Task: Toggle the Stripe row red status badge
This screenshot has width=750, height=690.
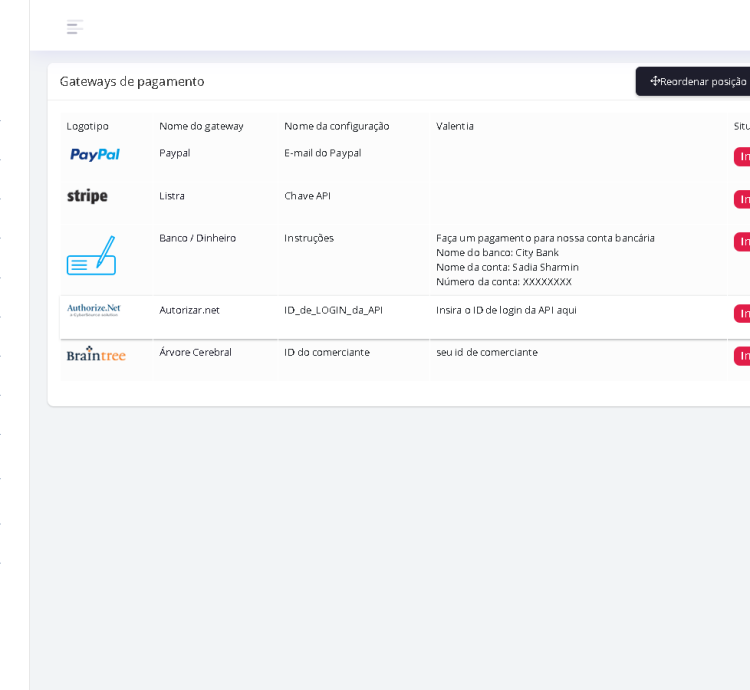Action: pos(742,199)
